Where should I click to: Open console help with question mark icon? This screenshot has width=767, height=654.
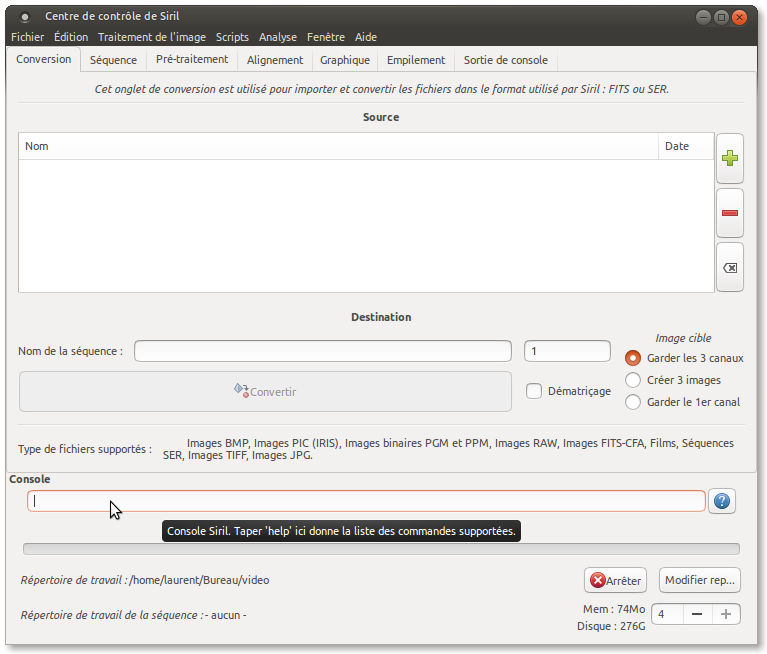click(x=721, y=502)
